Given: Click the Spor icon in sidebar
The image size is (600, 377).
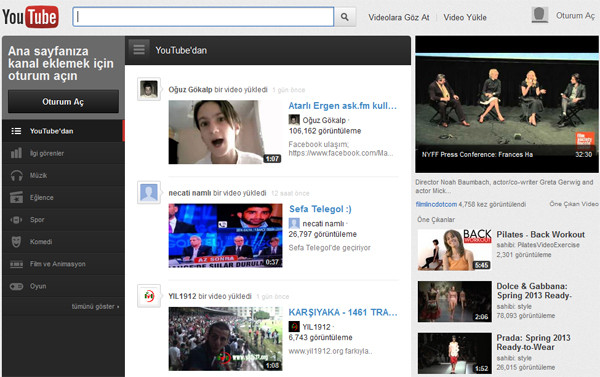Looking at the screenshot, I should coord(16,220).
